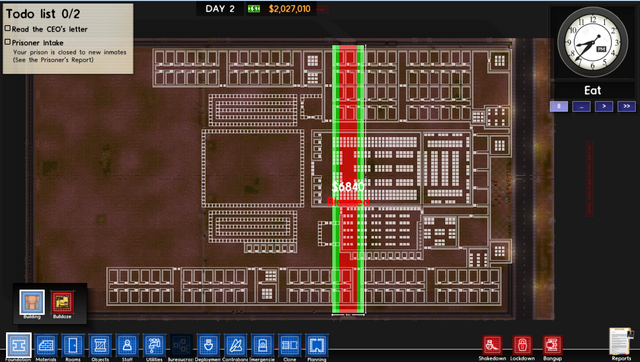Activate prison Lockdown
The height and width of the screenshot is (362, 640).
click(x=522, y=345)
